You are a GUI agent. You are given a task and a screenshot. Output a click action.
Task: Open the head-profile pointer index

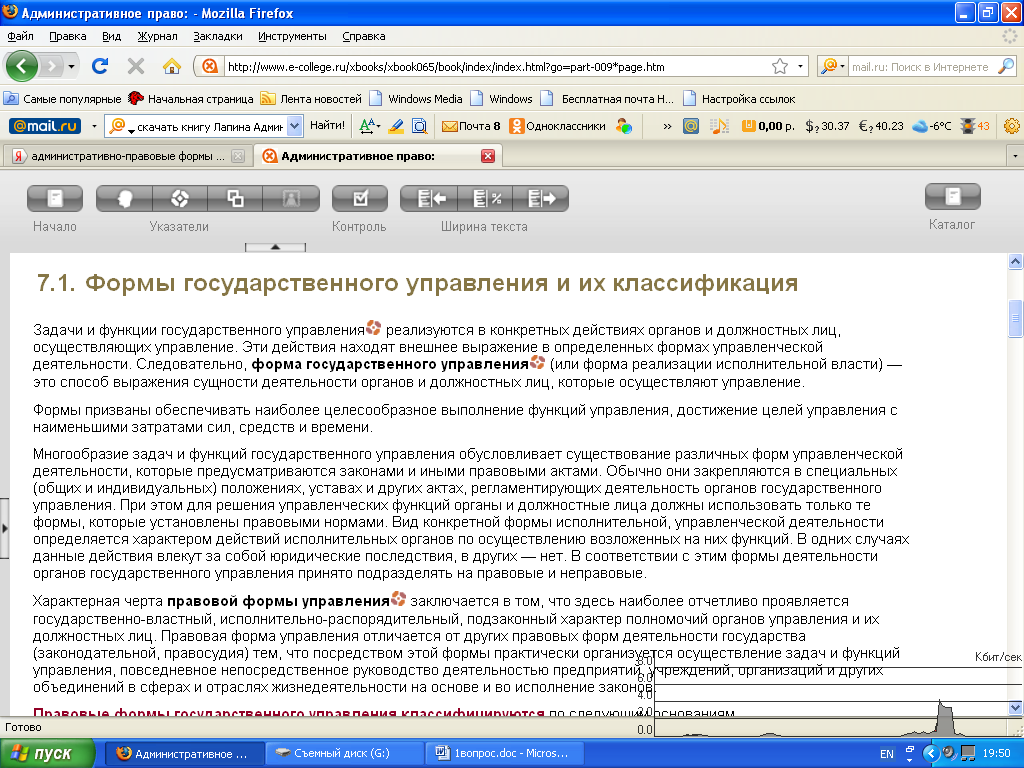(x=125, y=199)
